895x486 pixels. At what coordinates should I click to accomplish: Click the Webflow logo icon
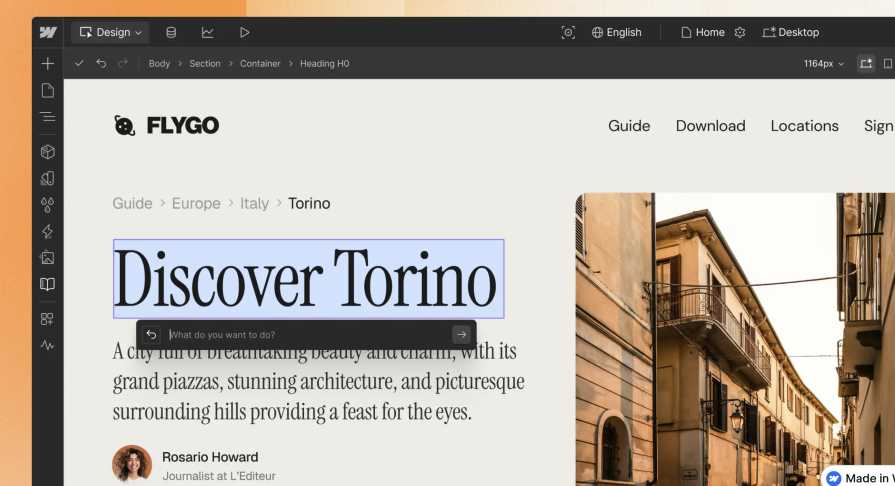tap(48, 33)
